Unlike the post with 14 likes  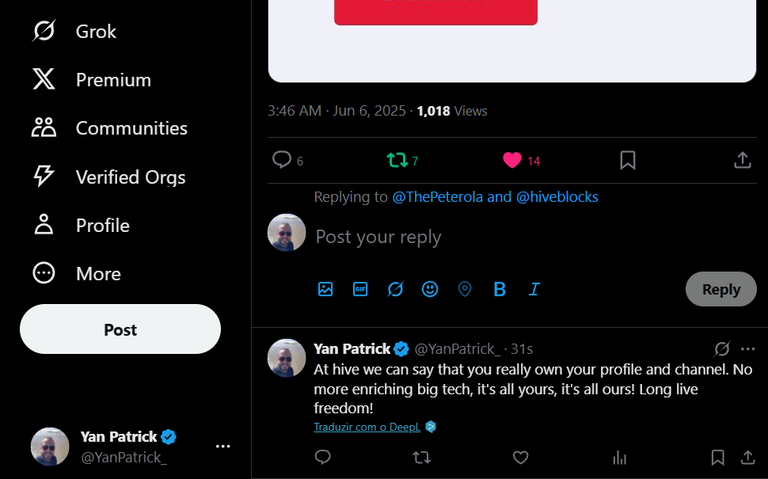[521, 160]
